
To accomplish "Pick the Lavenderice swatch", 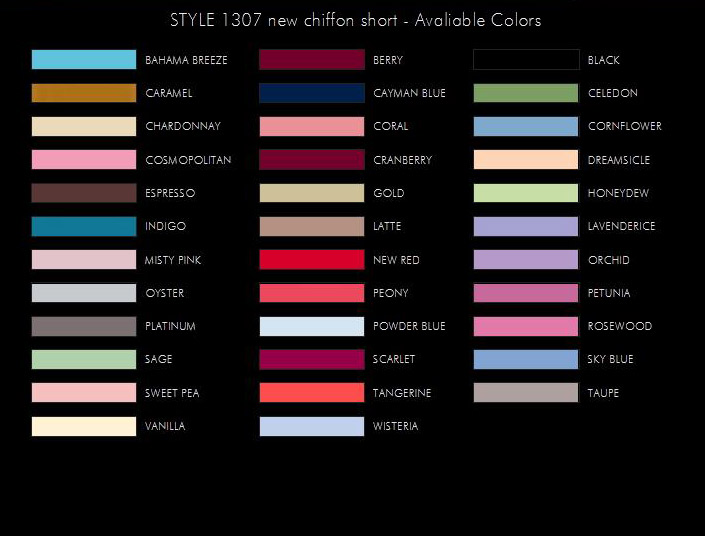I will click(526, 226).
